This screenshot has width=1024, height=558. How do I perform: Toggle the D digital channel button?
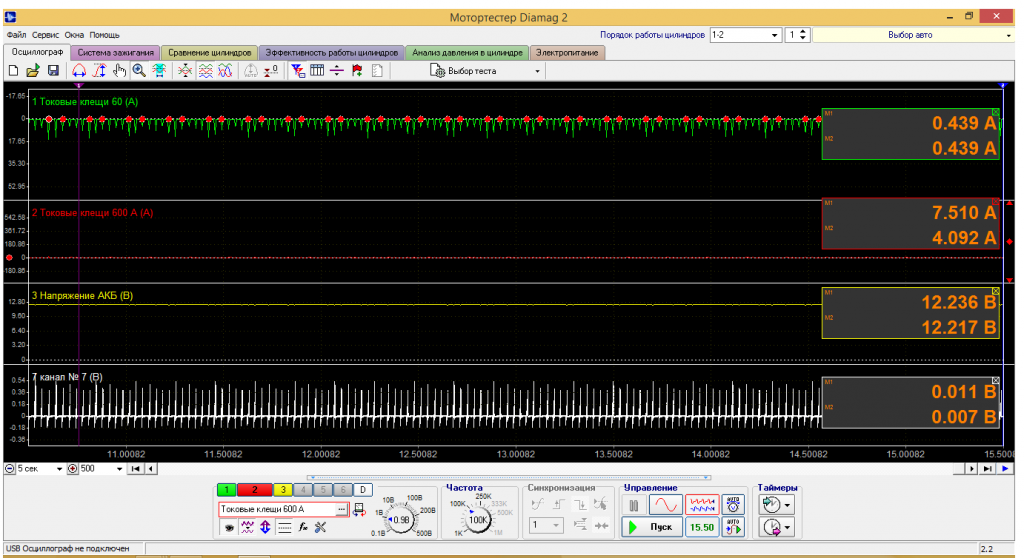tap(363, 489)
